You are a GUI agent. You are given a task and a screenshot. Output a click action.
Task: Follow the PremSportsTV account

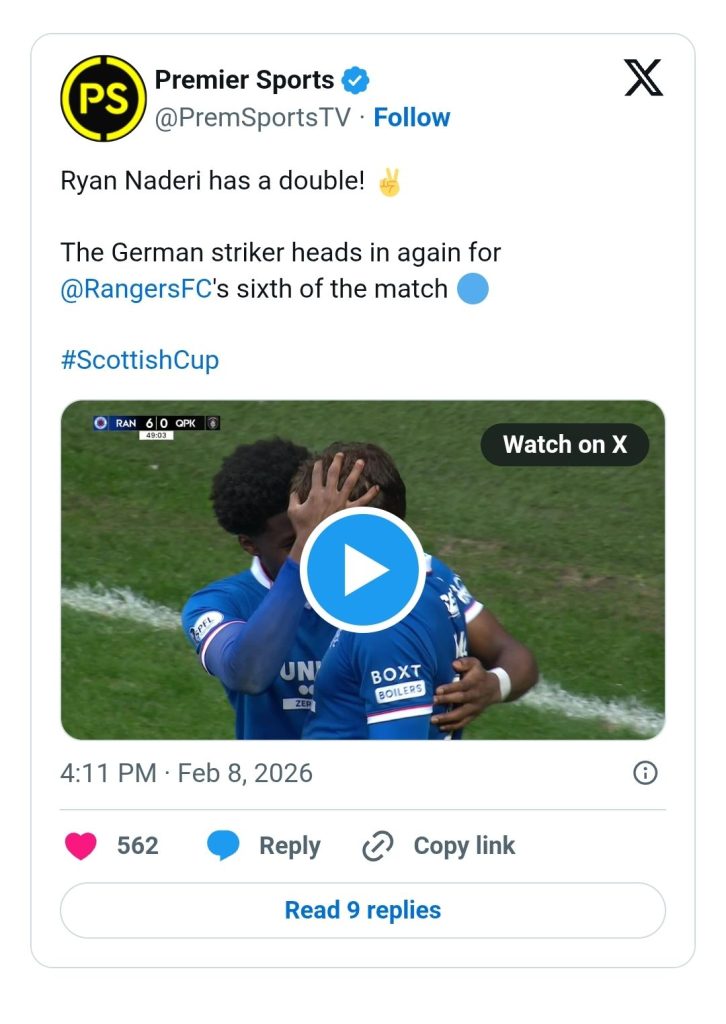(x=412, y=117)
